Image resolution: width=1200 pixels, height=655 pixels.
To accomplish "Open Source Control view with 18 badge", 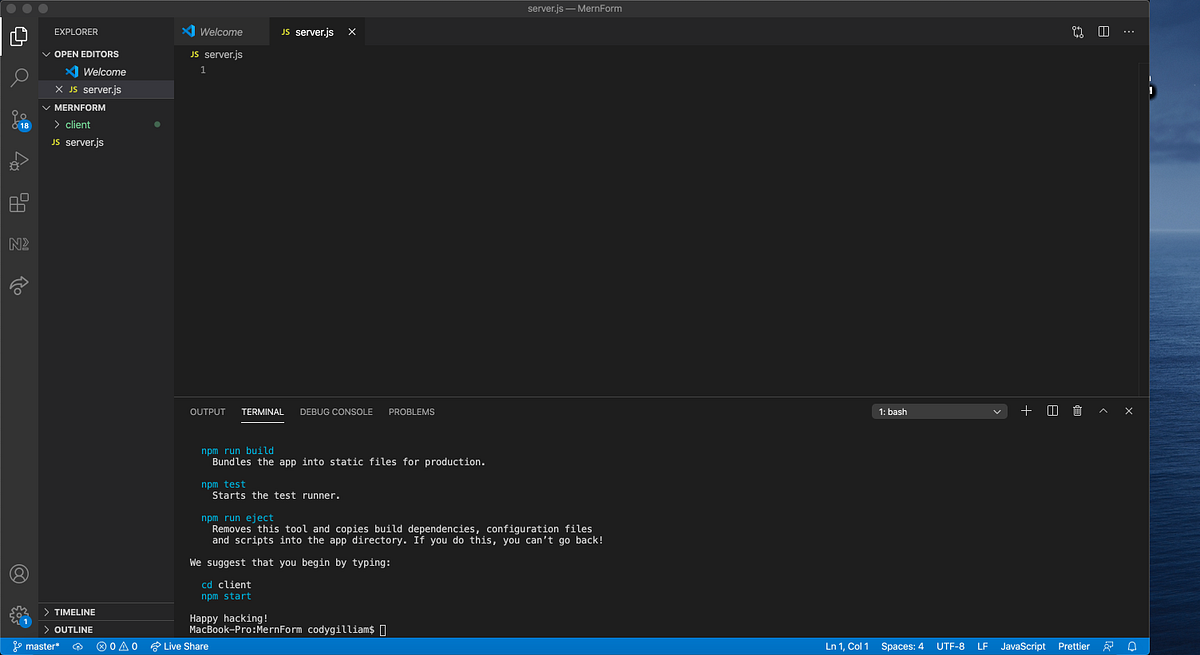I will tap(20, 120).
